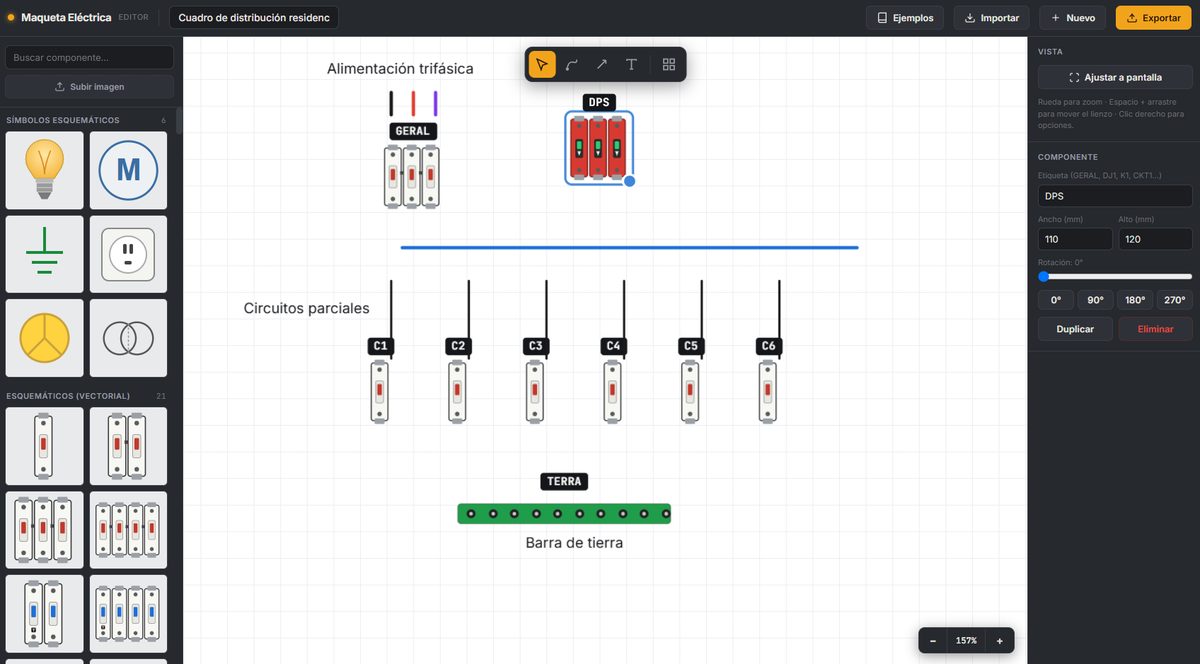Click the orange Exportar button
1200x664 pixels.
click(1154, 18)
